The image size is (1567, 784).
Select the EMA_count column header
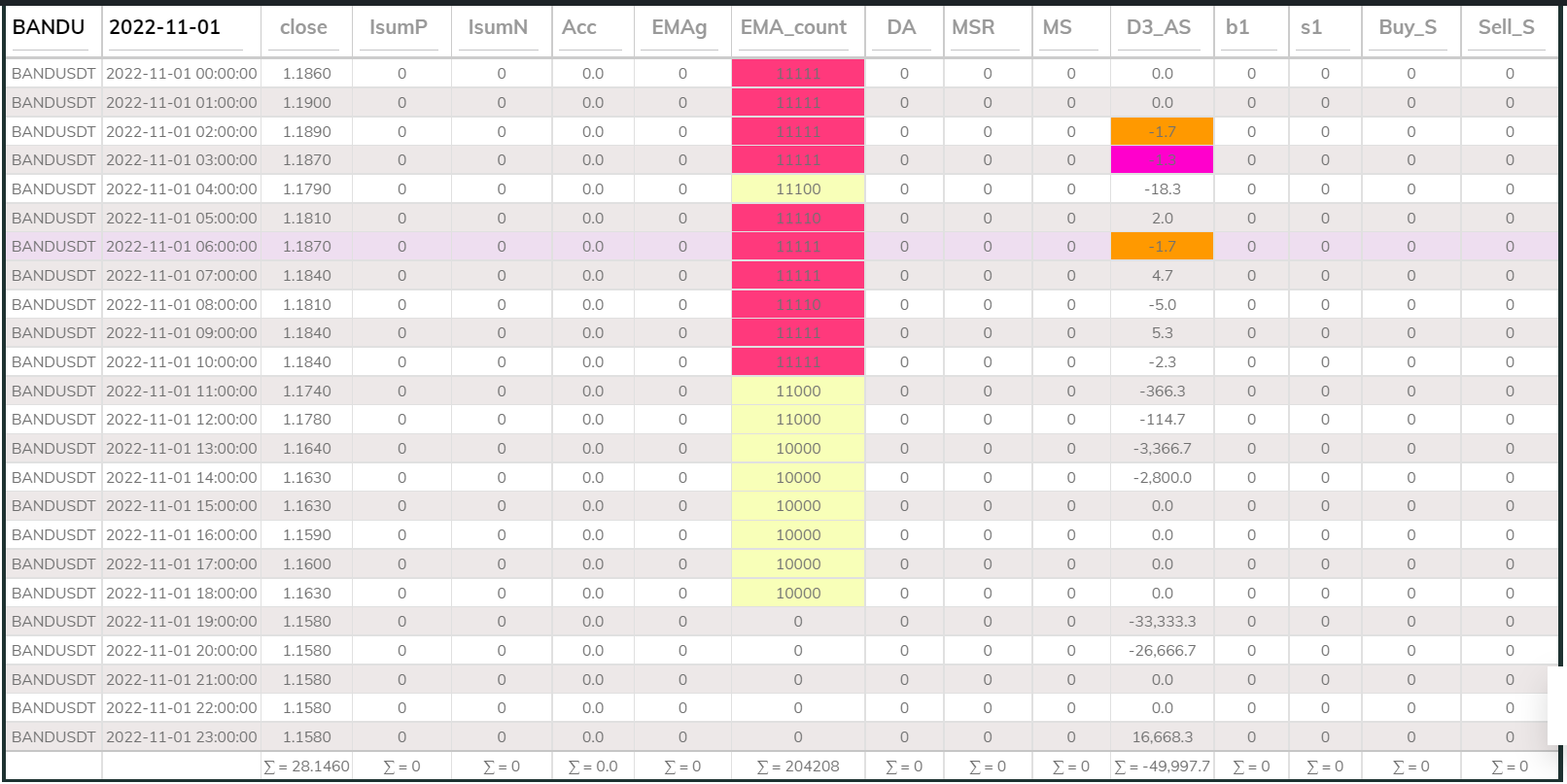794,28
